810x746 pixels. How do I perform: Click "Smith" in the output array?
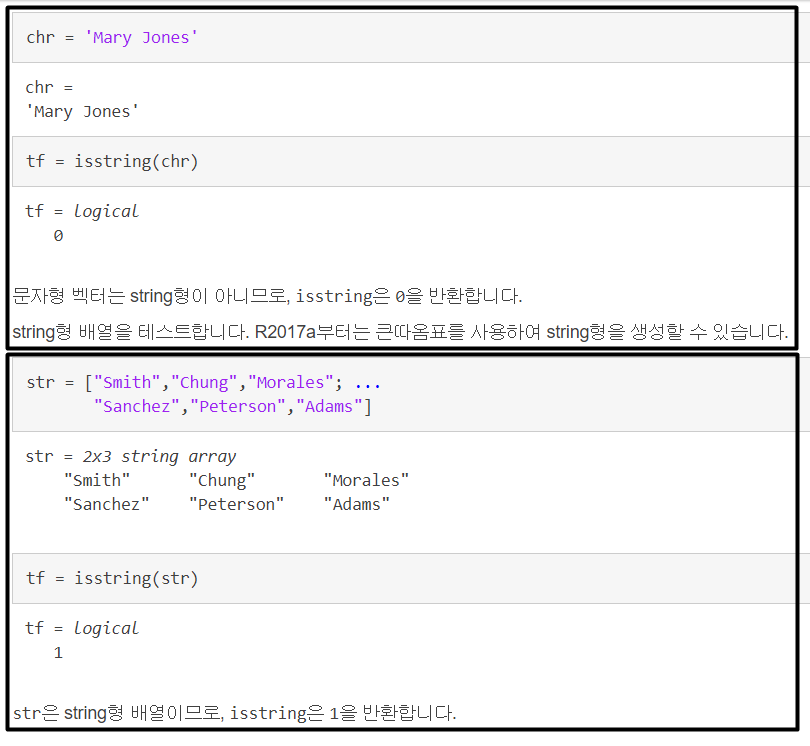coord(97,480)
